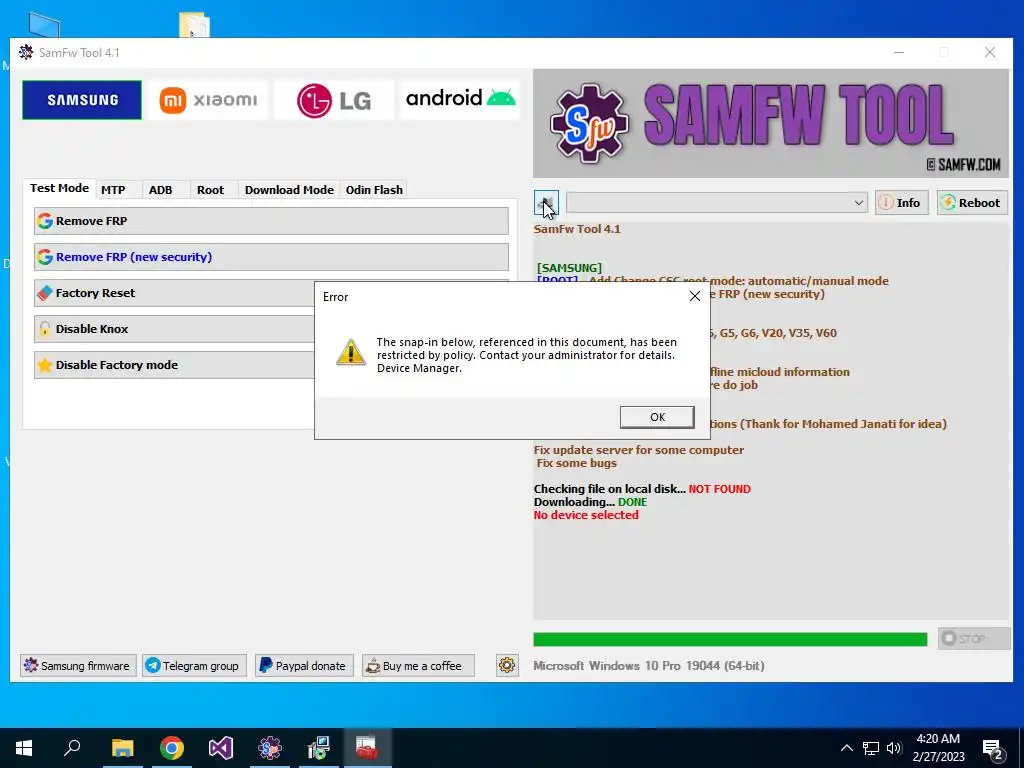
Task: Click the green progress bar
Action: point(730,639)
